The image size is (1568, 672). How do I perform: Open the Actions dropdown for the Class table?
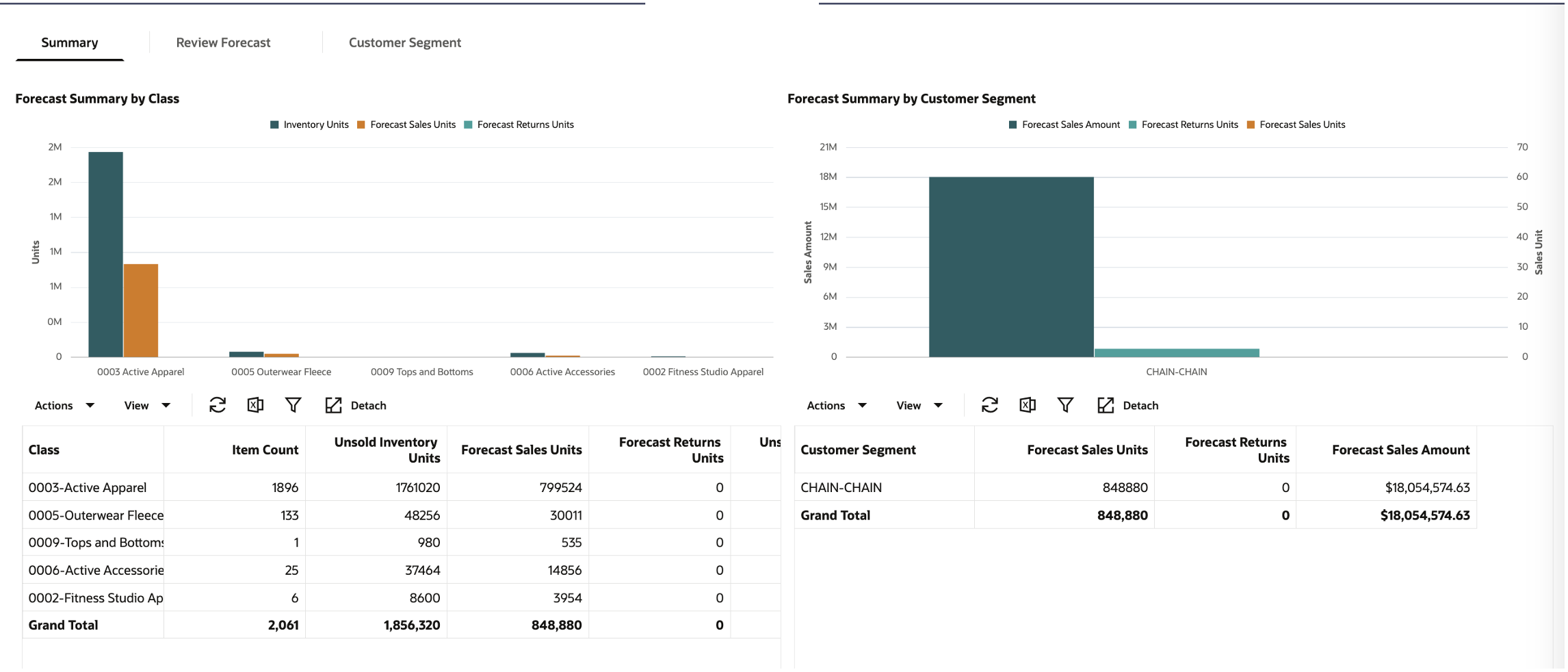click(x=64, y=406)
